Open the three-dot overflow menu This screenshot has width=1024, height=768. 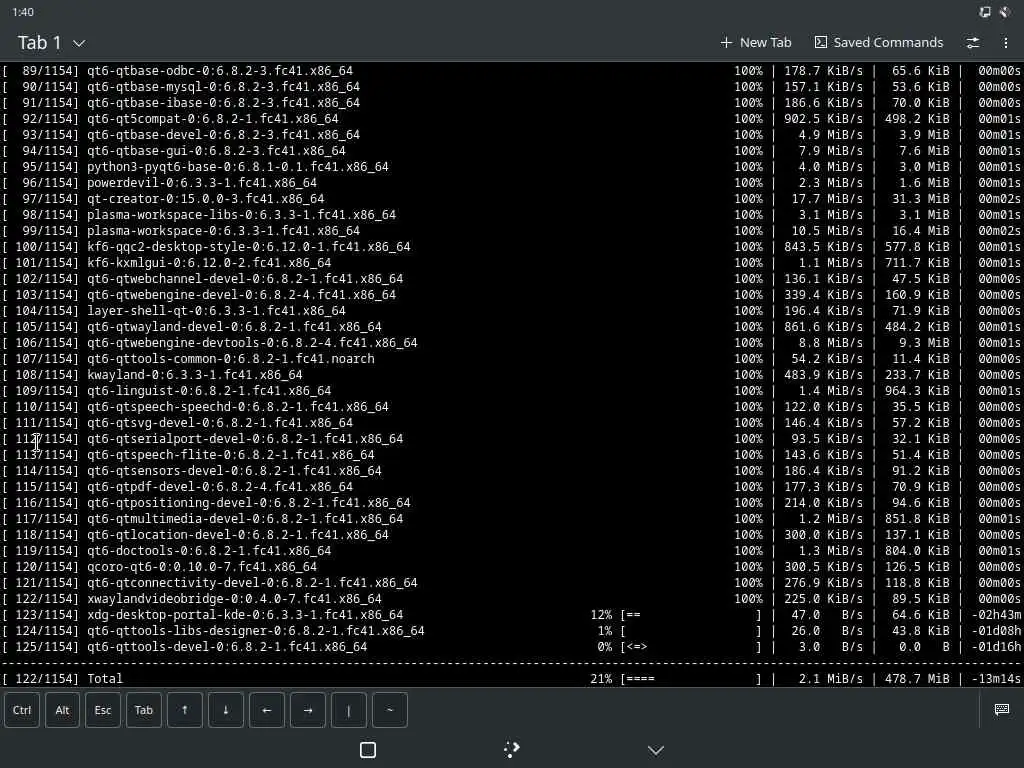pos(1005,42)
